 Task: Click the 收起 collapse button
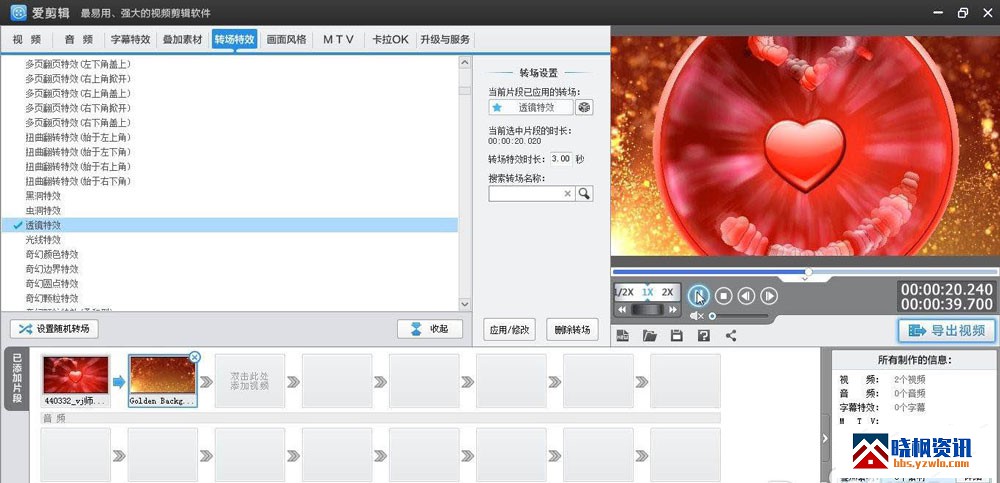(430, 329)
